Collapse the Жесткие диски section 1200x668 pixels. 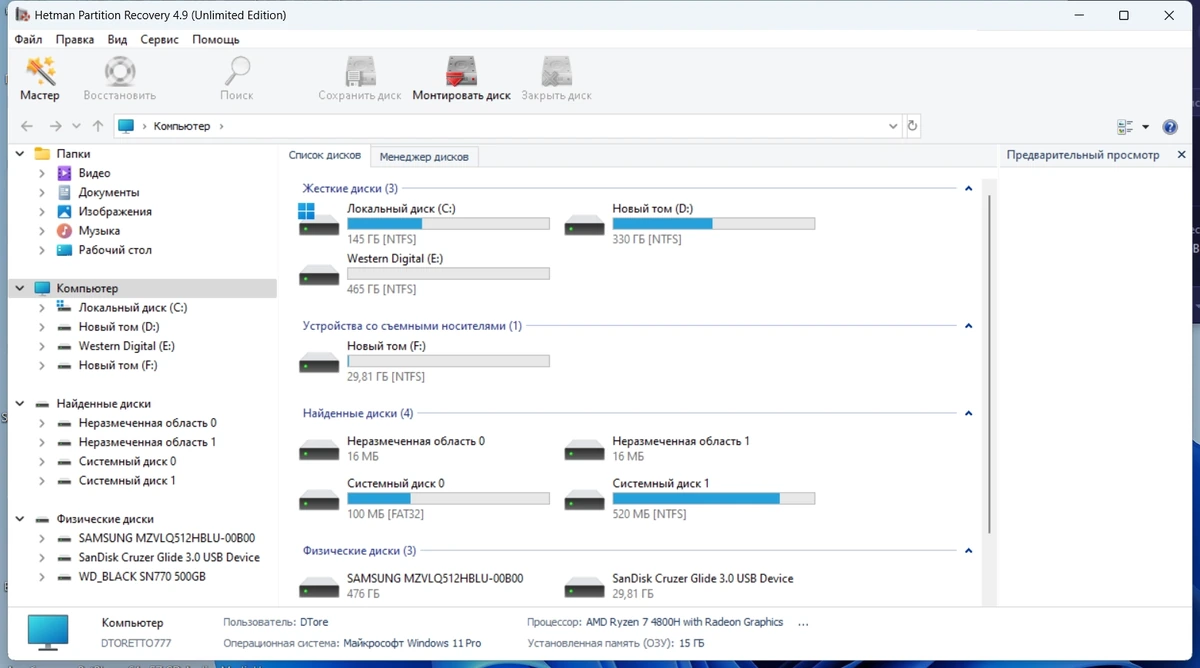pos(968,189)
